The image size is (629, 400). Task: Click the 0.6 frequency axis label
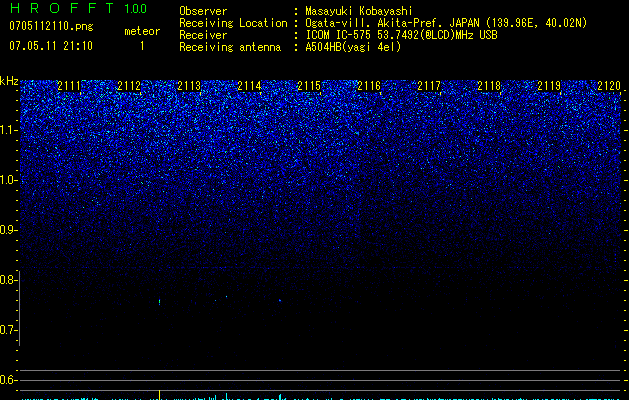9,380
